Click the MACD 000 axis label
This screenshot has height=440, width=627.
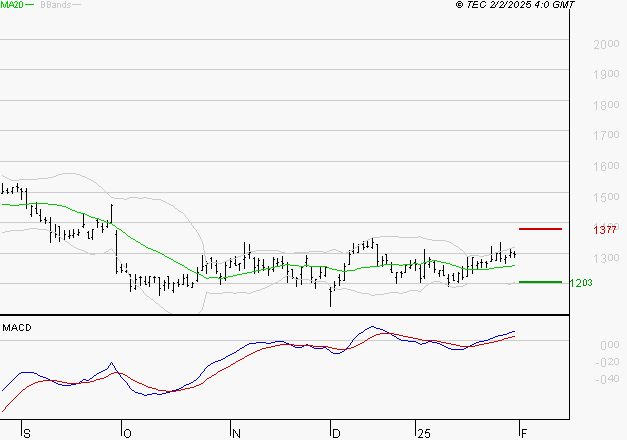[x=610, y=345]
